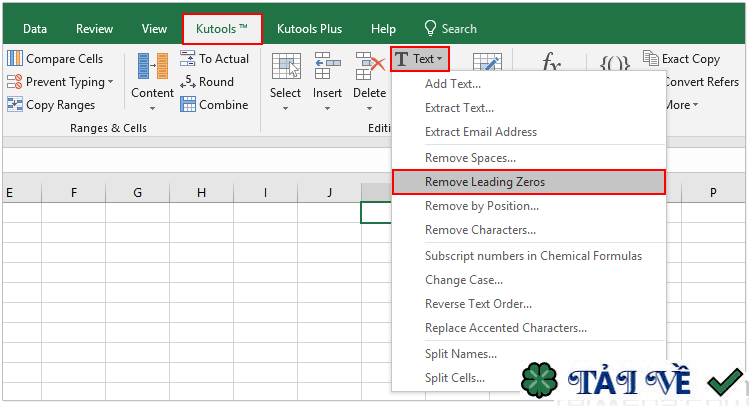The width and height of the screenshot is (751, 406).
Task: Click the Round tool icon
Action: 188,82
